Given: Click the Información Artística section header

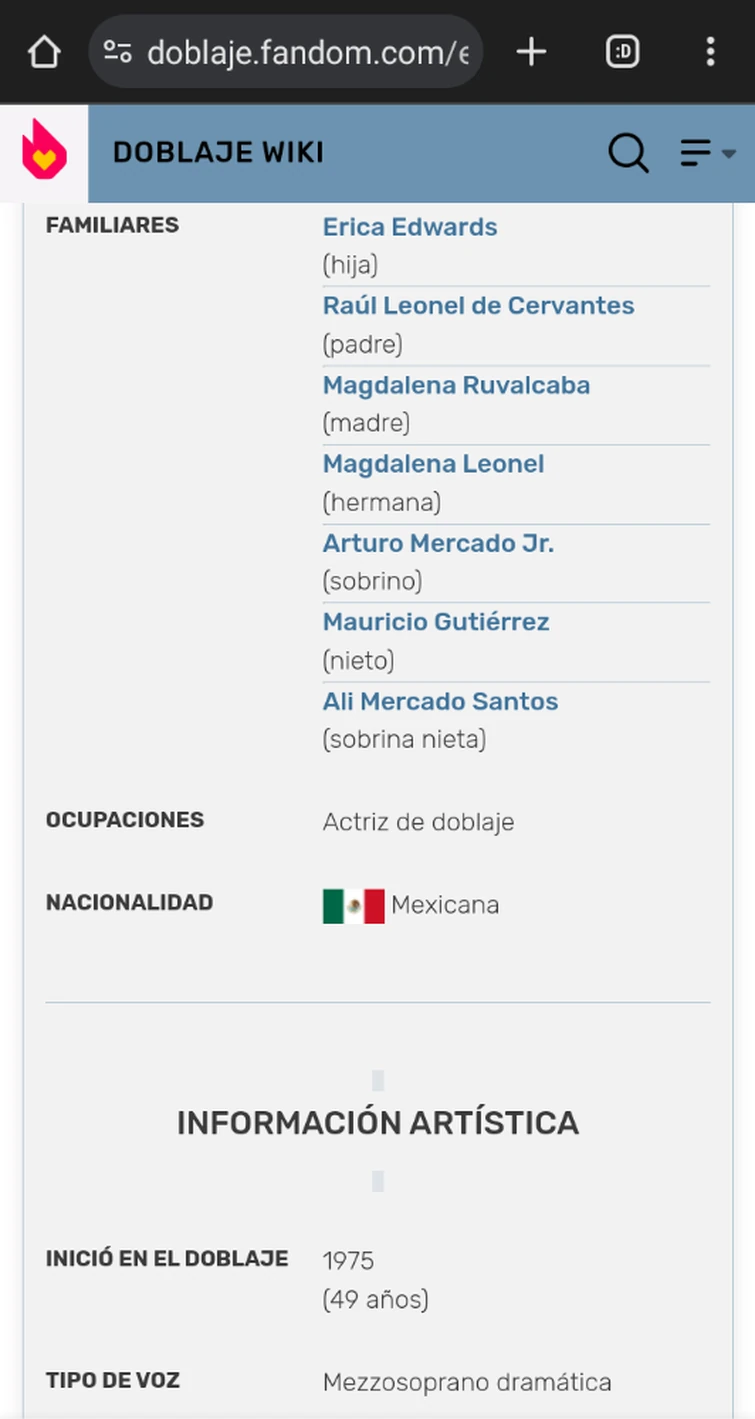Looking at the screenshot, I should pos(378,1123).
